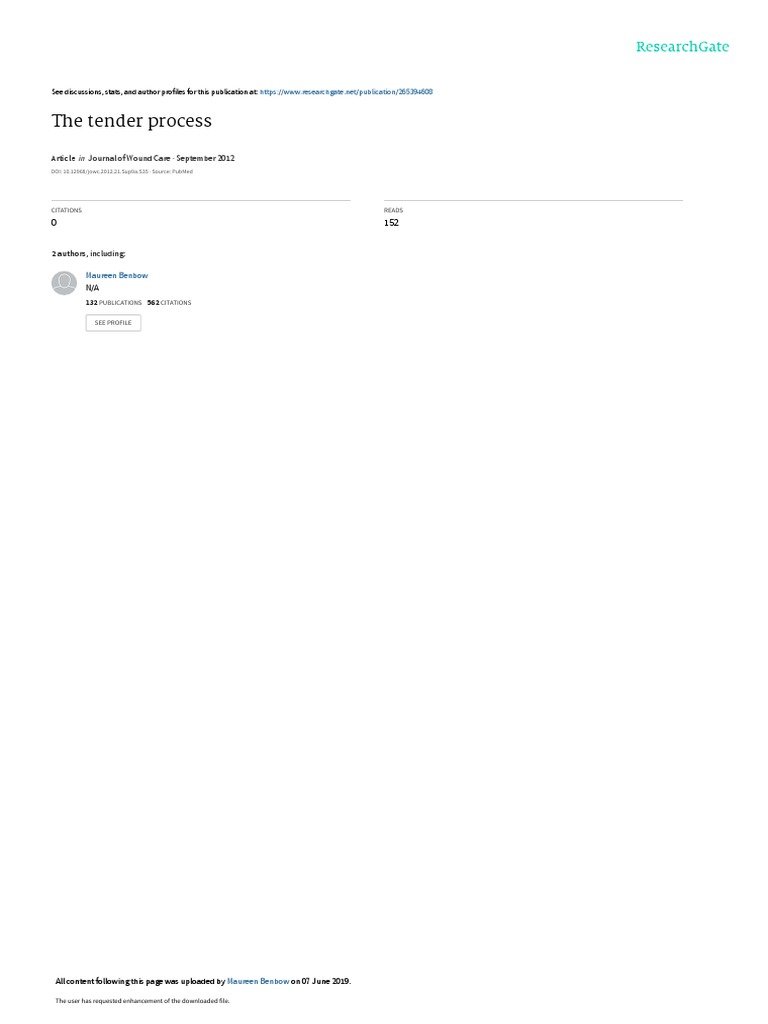Screen dimensions: 768x1024
Task: Click the citations count of 0
Action: [54, 223]
